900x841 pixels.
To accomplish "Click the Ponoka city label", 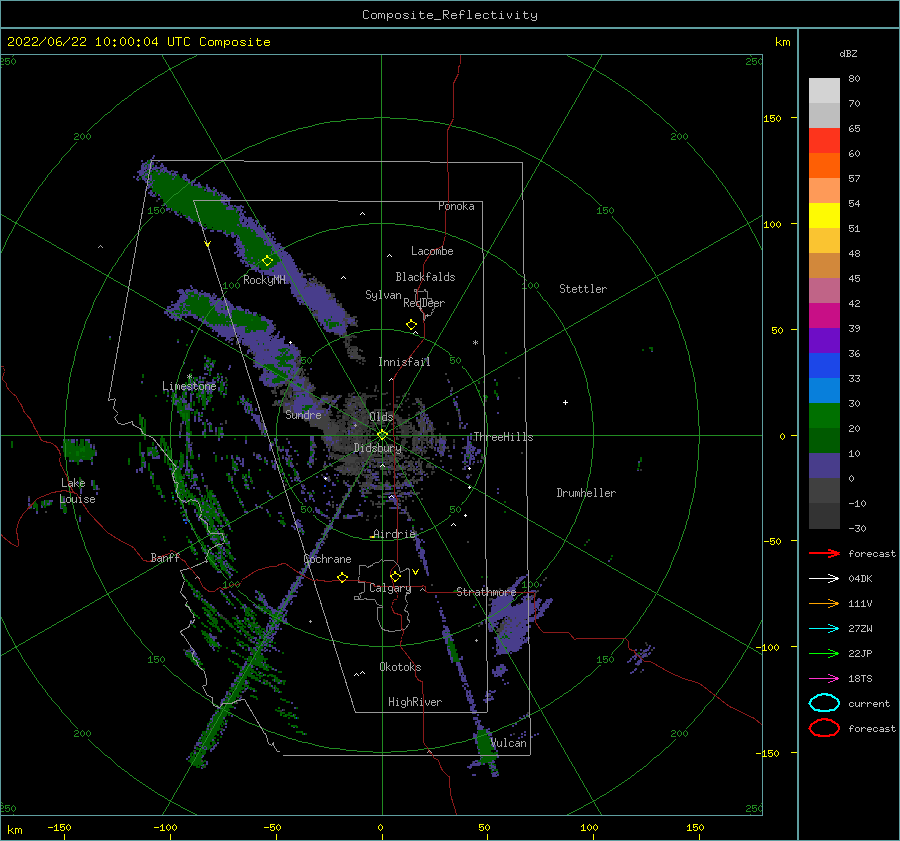I will (456, 206).
